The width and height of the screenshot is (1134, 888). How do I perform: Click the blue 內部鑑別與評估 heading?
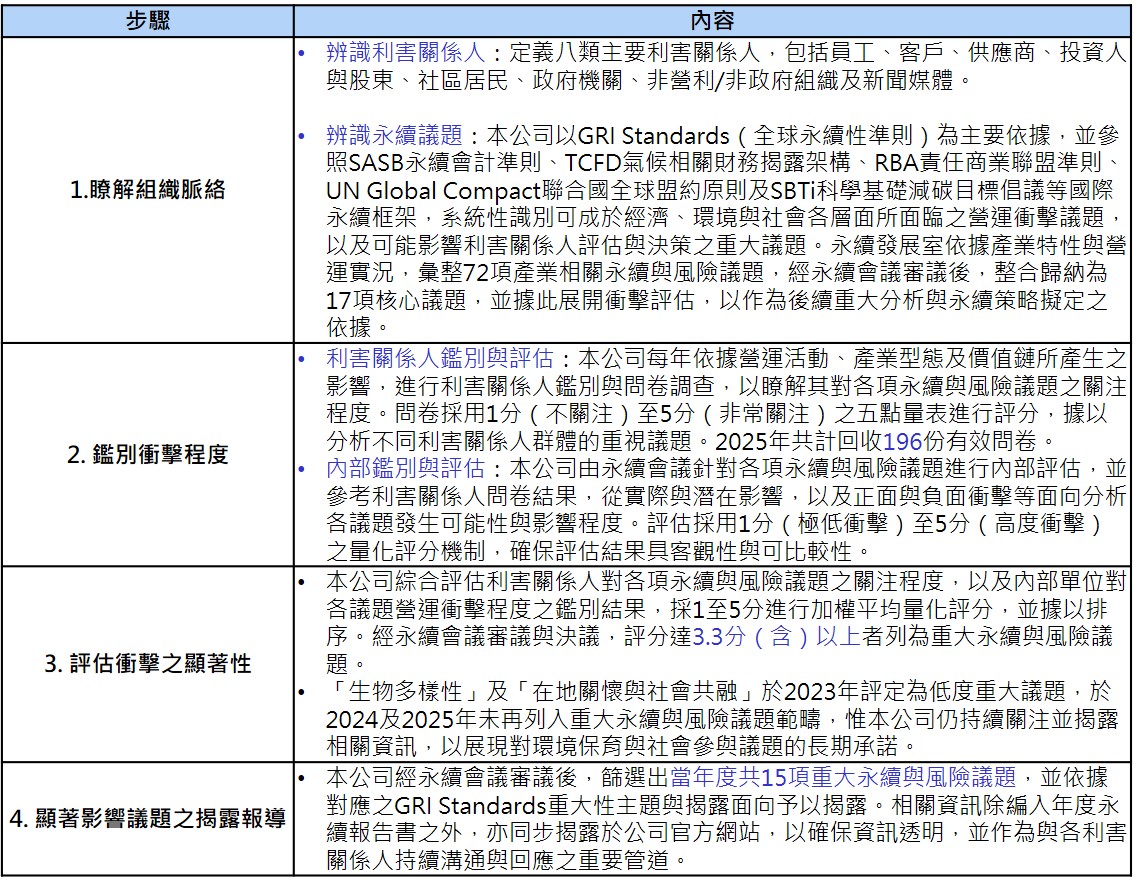coord(406,468)
